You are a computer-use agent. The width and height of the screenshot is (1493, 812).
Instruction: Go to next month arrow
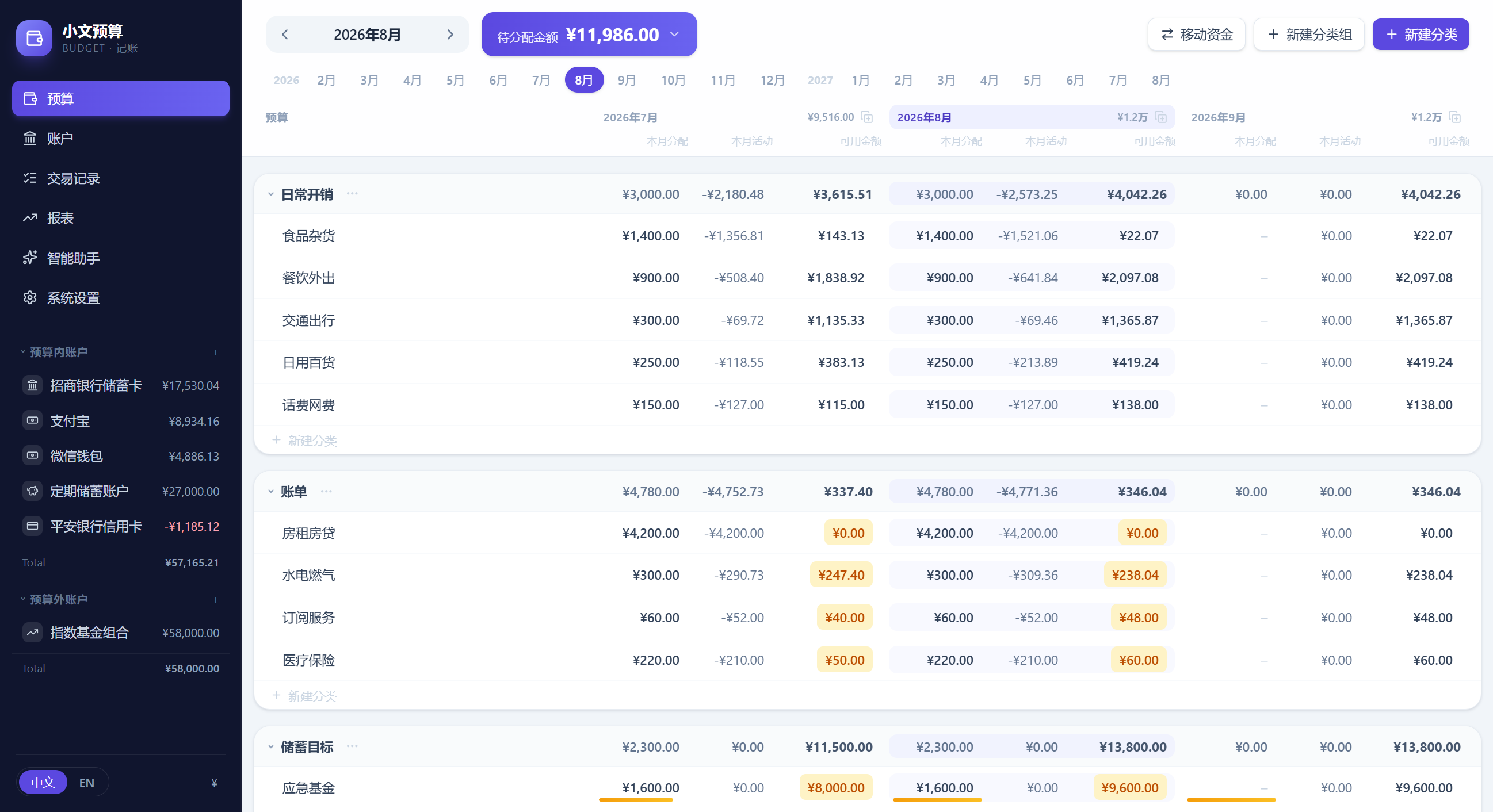coord(450,35)
